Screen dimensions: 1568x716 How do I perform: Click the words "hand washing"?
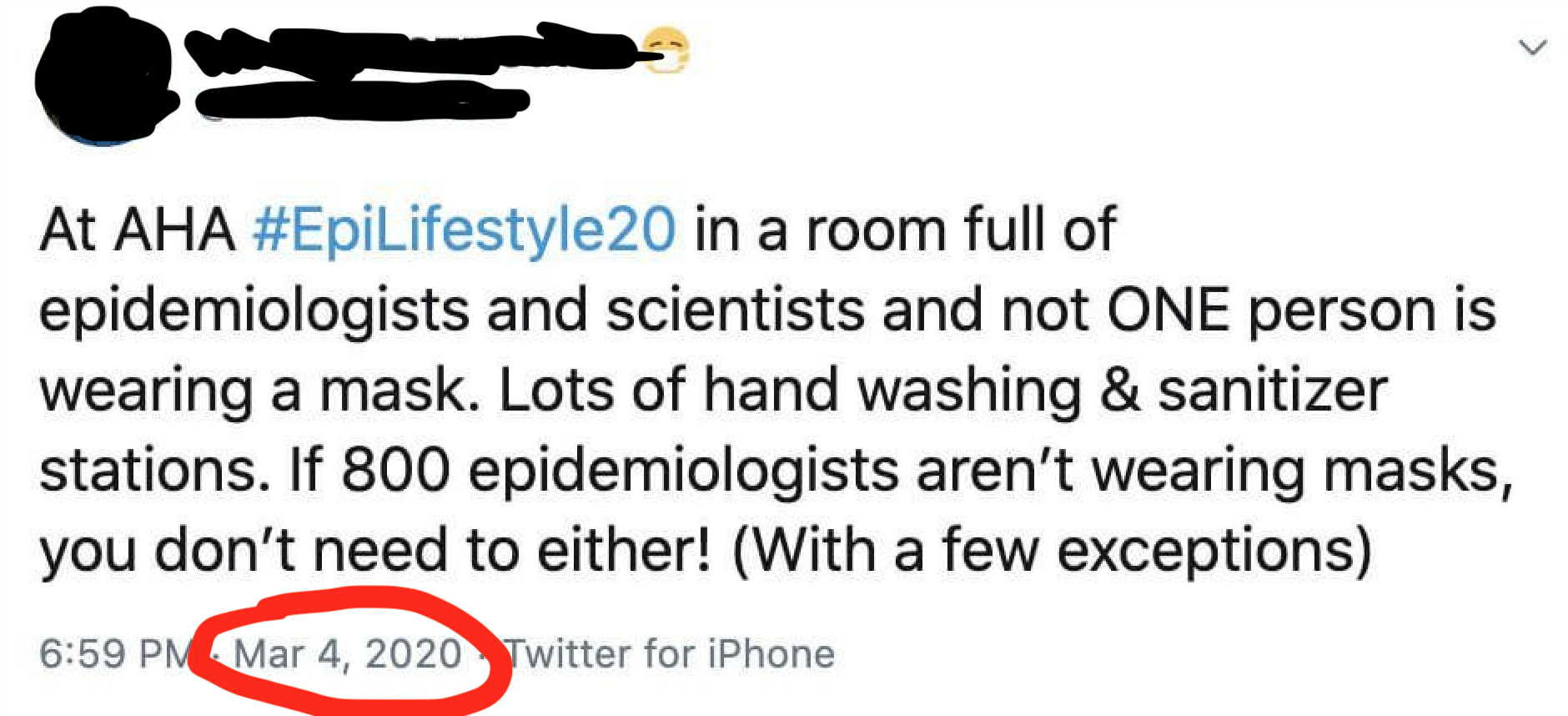click(892, 391)
